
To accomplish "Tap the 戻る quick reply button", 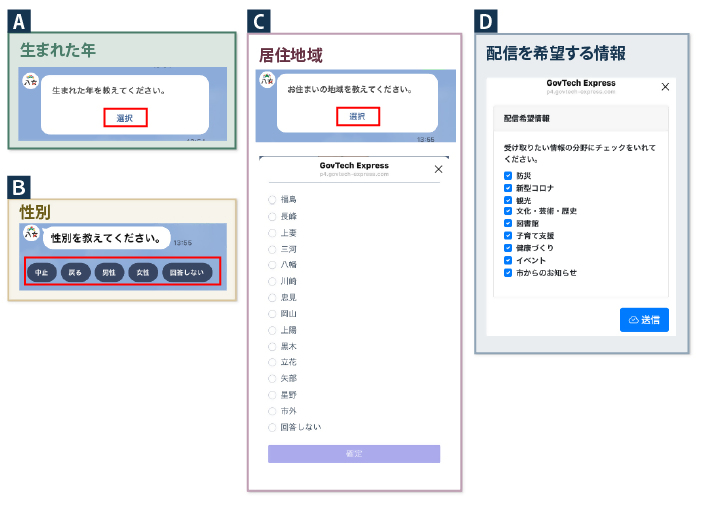I will coord(76,272).
